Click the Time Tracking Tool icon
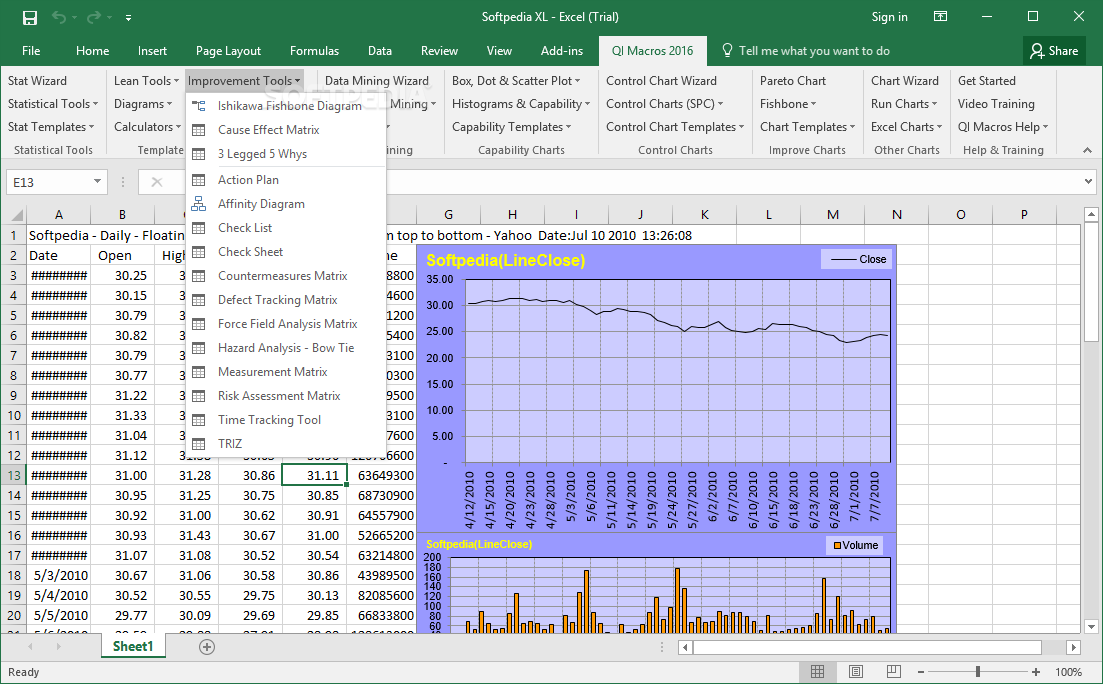 [199, 420]
